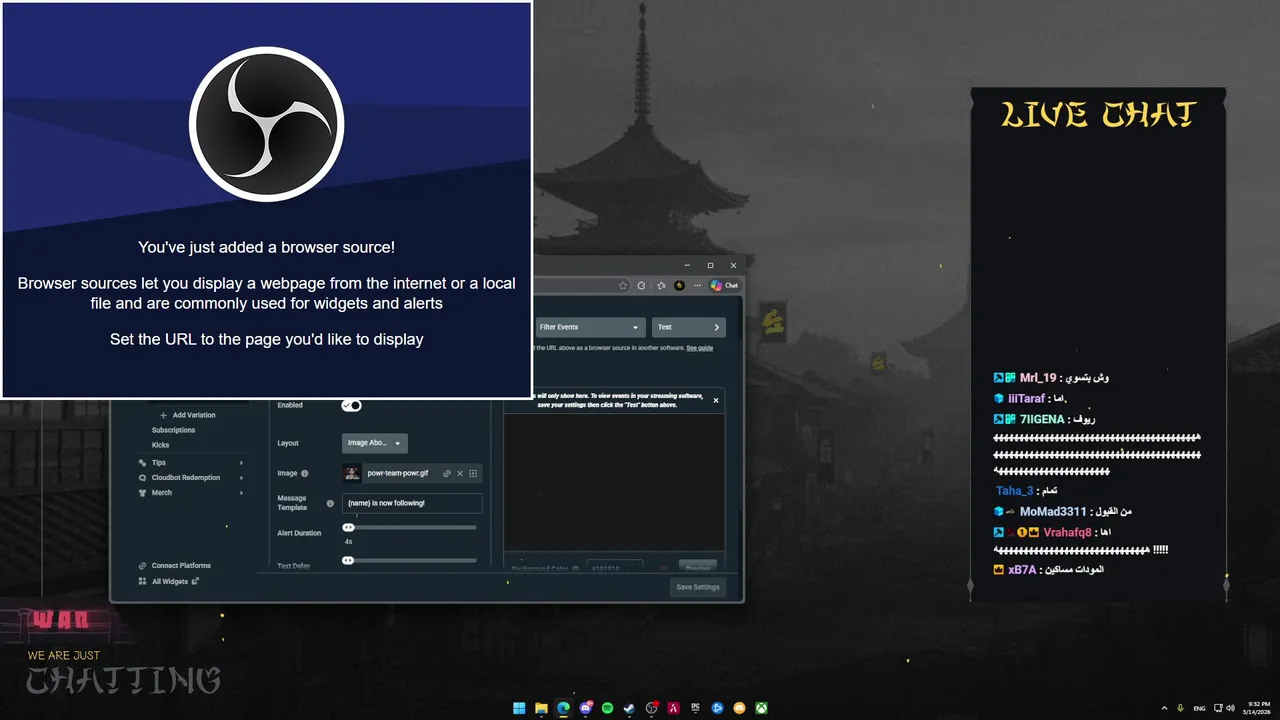Click the Merch shirt icon in sidebar
Screen dimensions: 1280x720
coord(142,493)
